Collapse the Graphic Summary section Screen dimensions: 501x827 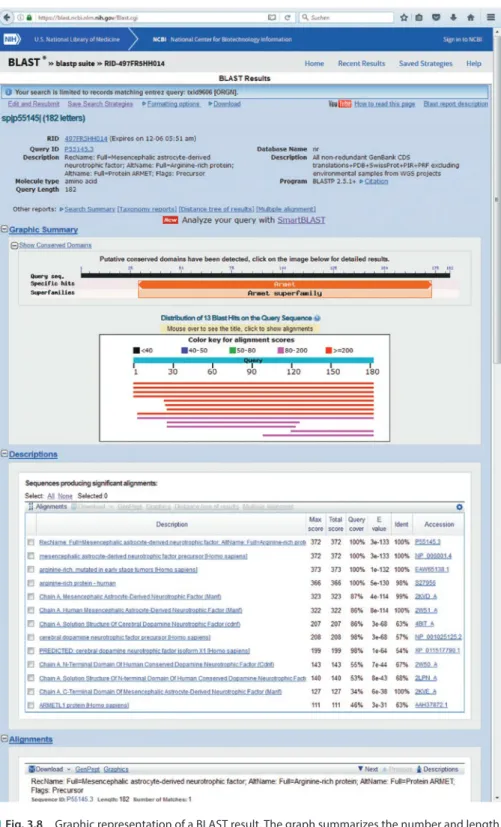coord(5,229)
